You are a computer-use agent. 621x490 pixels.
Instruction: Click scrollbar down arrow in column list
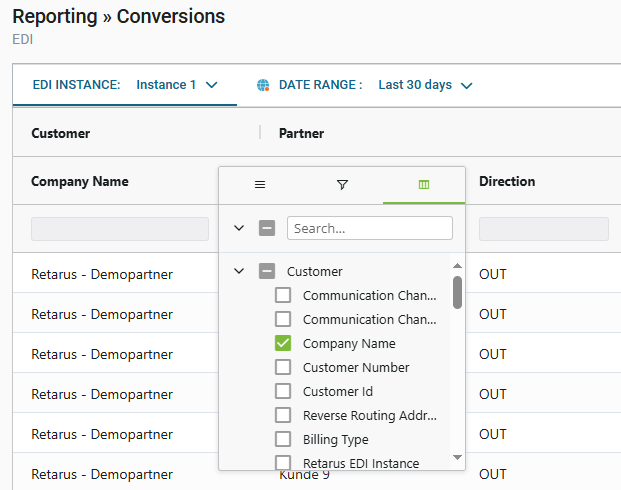(457, 457)
